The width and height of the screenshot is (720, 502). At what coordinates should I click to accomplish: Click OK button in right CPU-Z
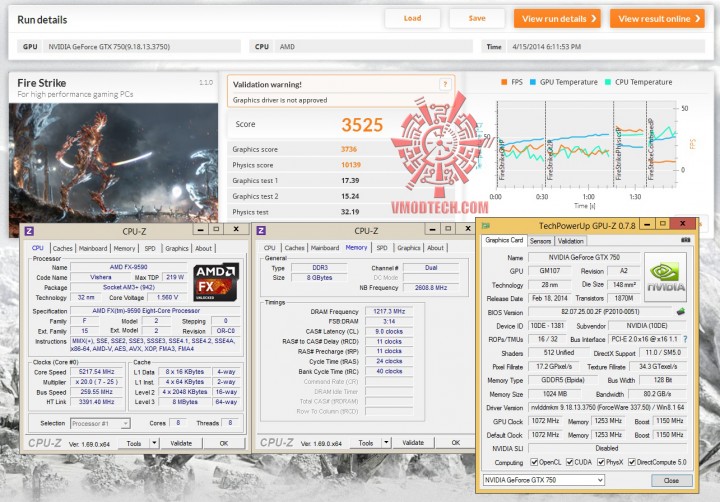pyautogui.click(x=456, y=443)
